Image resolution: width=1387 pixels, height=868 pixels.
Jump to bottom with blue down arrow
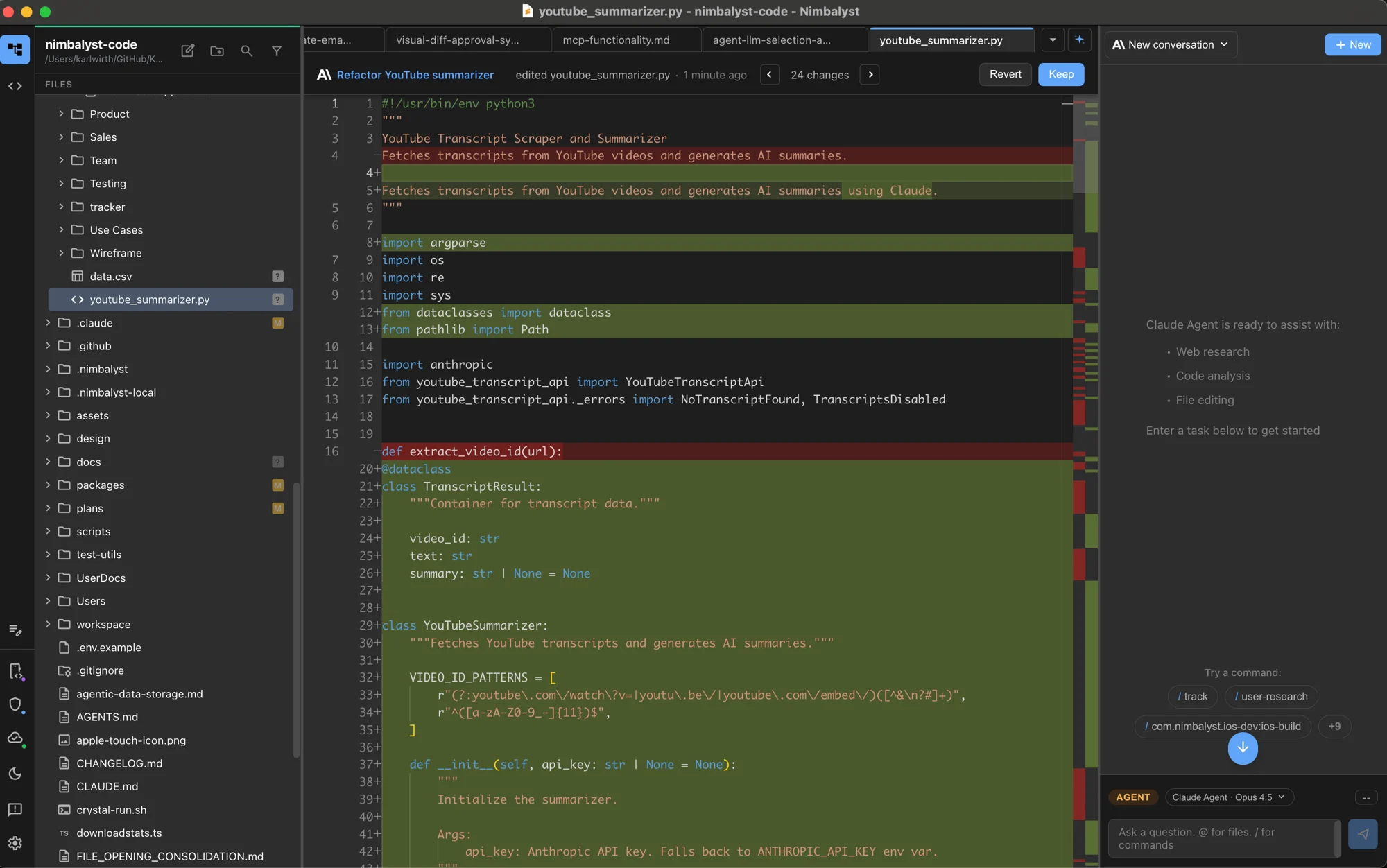coord(1243,748)
